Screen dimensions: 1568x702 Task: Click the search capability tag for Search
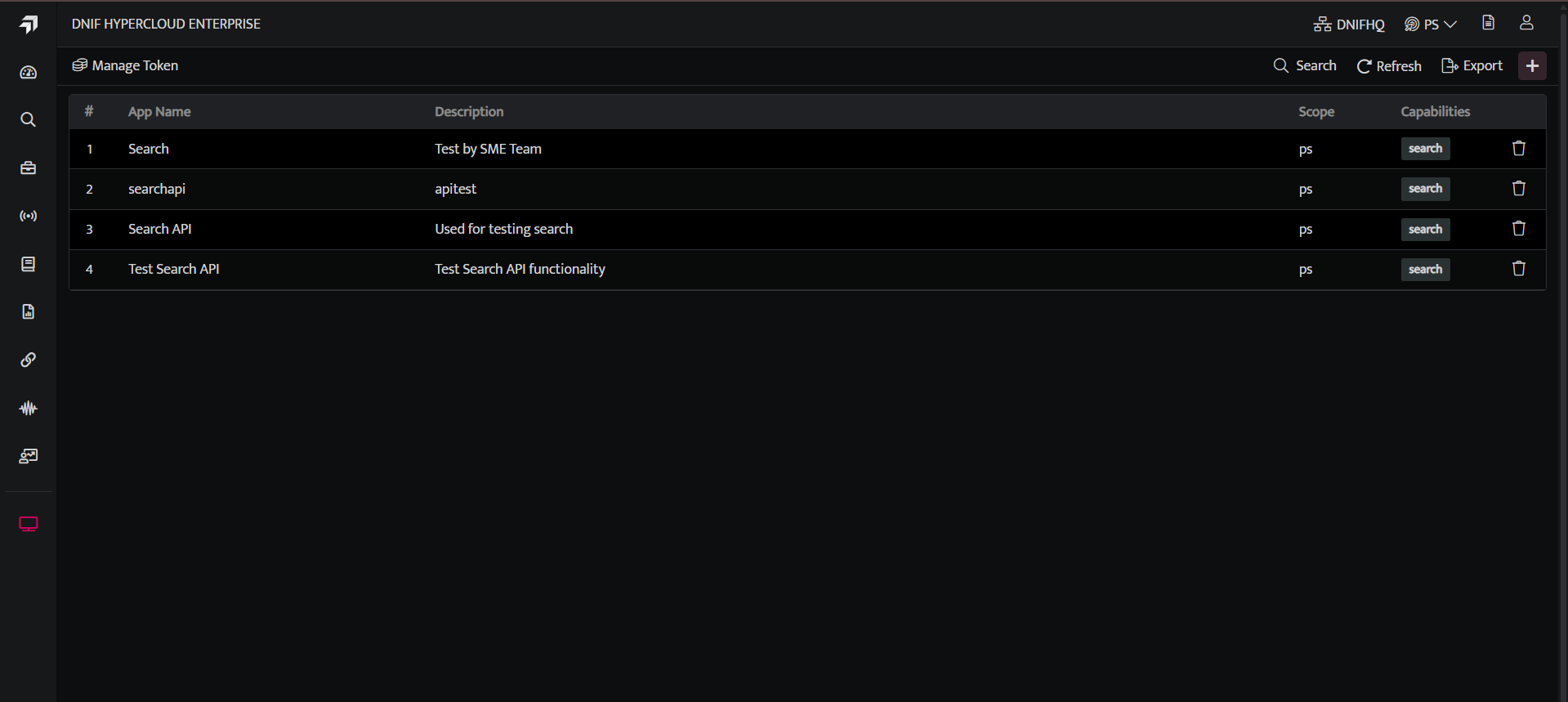tap(1425, 149)
